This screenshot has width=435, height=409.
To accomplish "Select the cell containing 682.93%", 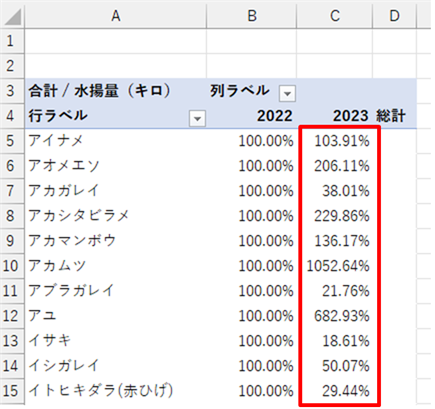I will 335,316.
